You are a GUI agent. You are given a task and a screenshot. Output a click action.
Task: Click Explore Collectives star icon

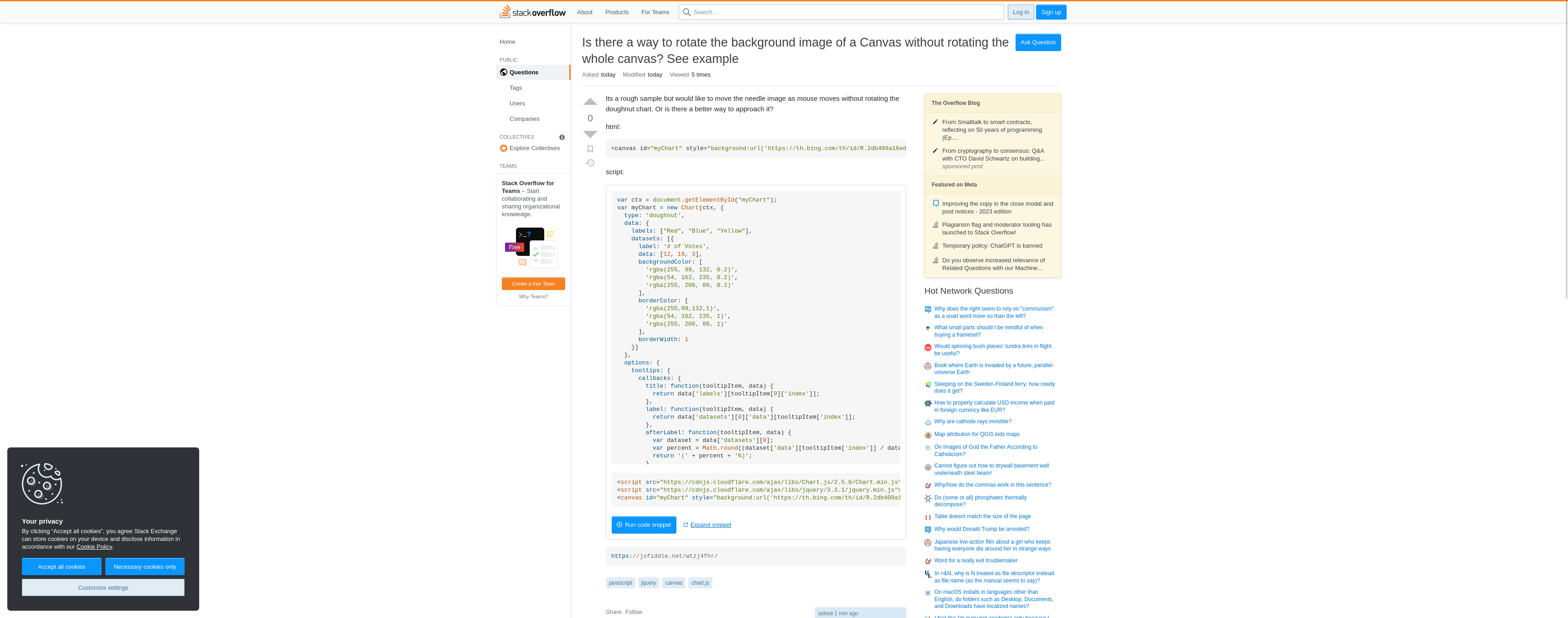tap(503, 148)
